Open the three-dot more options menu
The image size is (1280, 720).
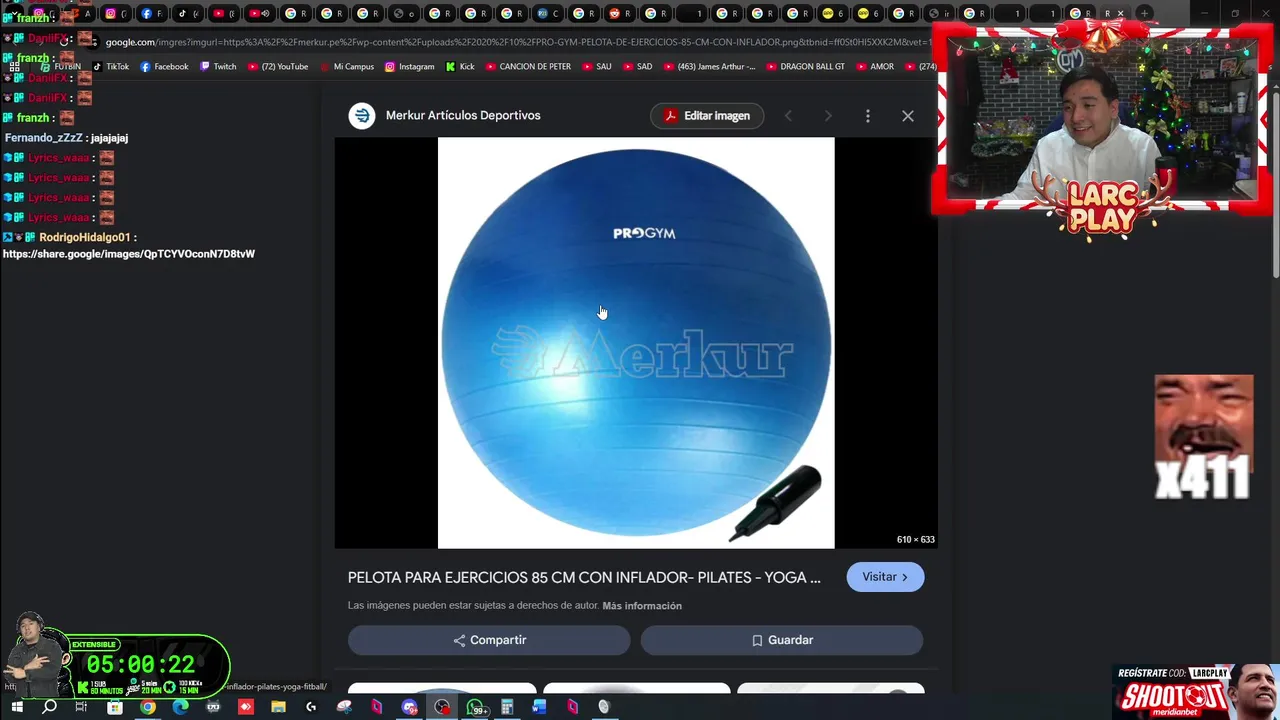point(867,116)
